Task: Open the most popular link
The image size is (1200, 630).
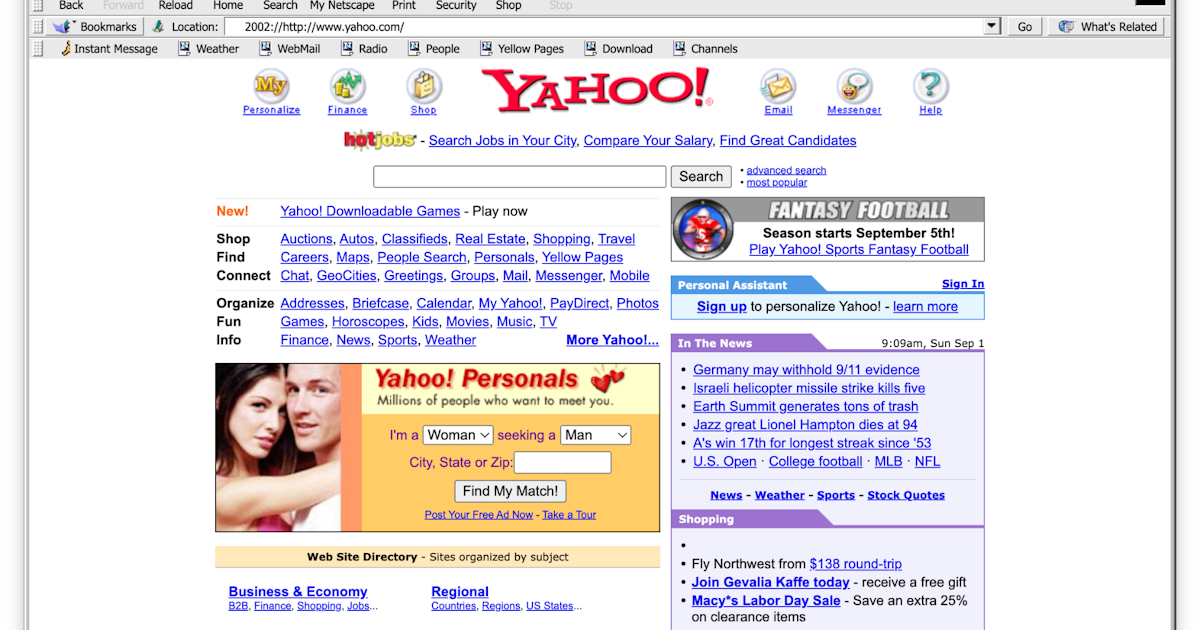Action: 777,182
